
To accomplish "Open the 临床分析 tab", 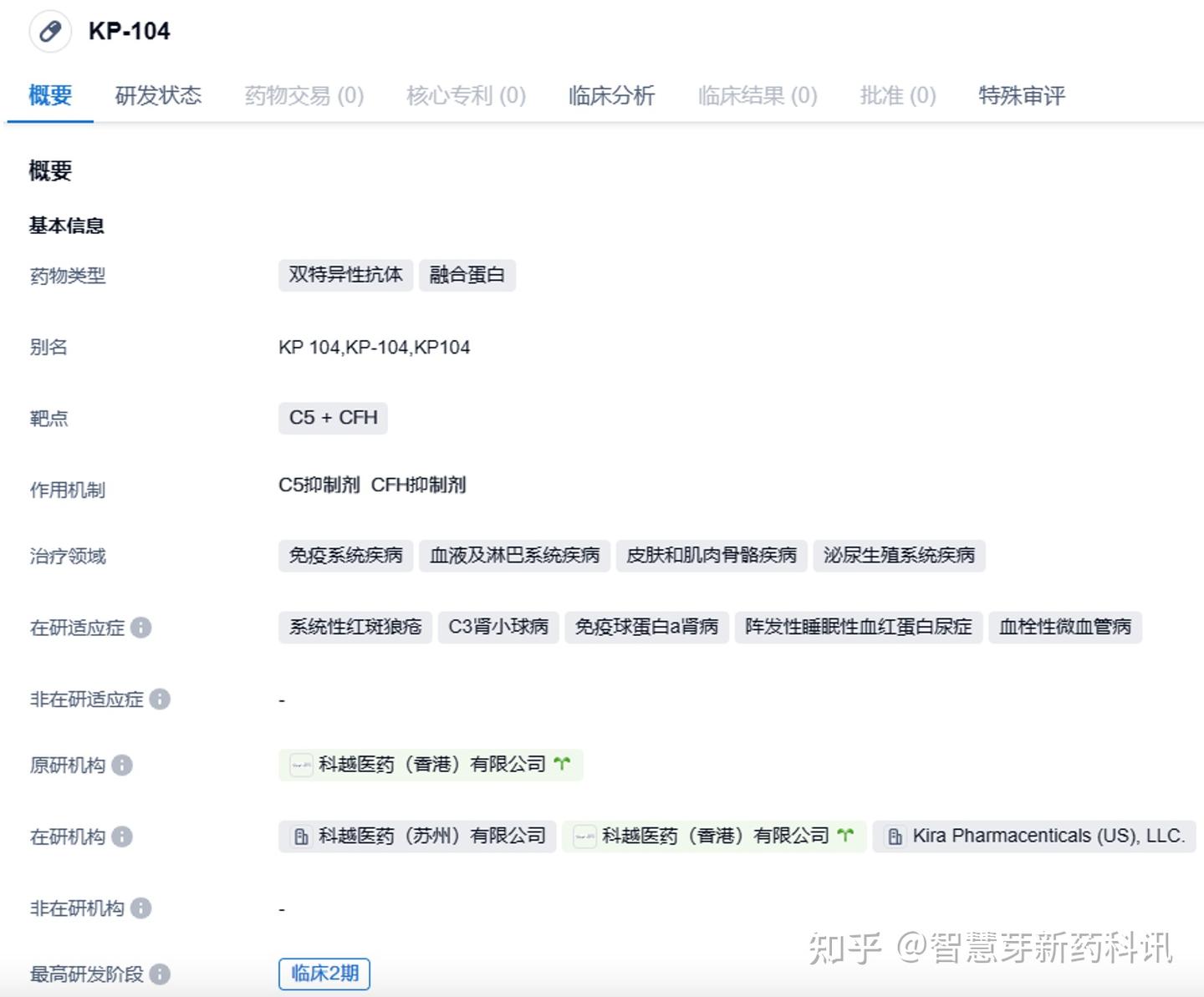I will pos(611,96).
